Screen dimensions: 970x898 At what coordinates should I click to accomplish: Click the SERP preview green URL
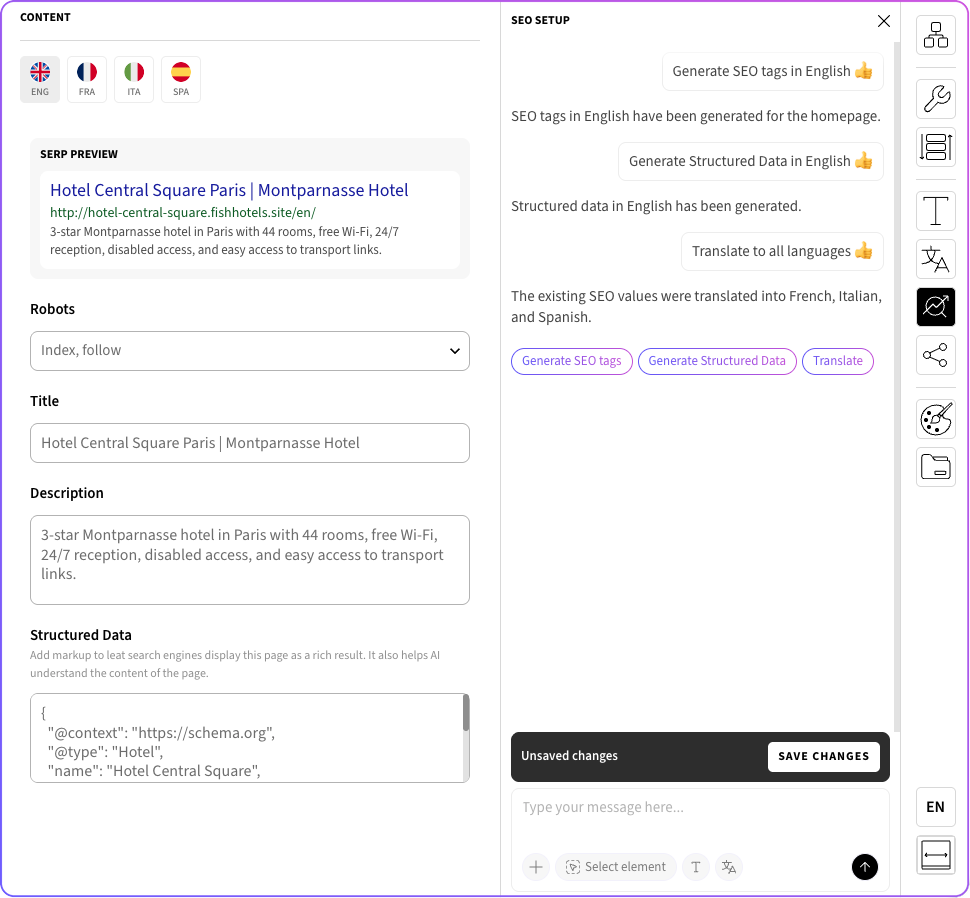coord(183,212)
